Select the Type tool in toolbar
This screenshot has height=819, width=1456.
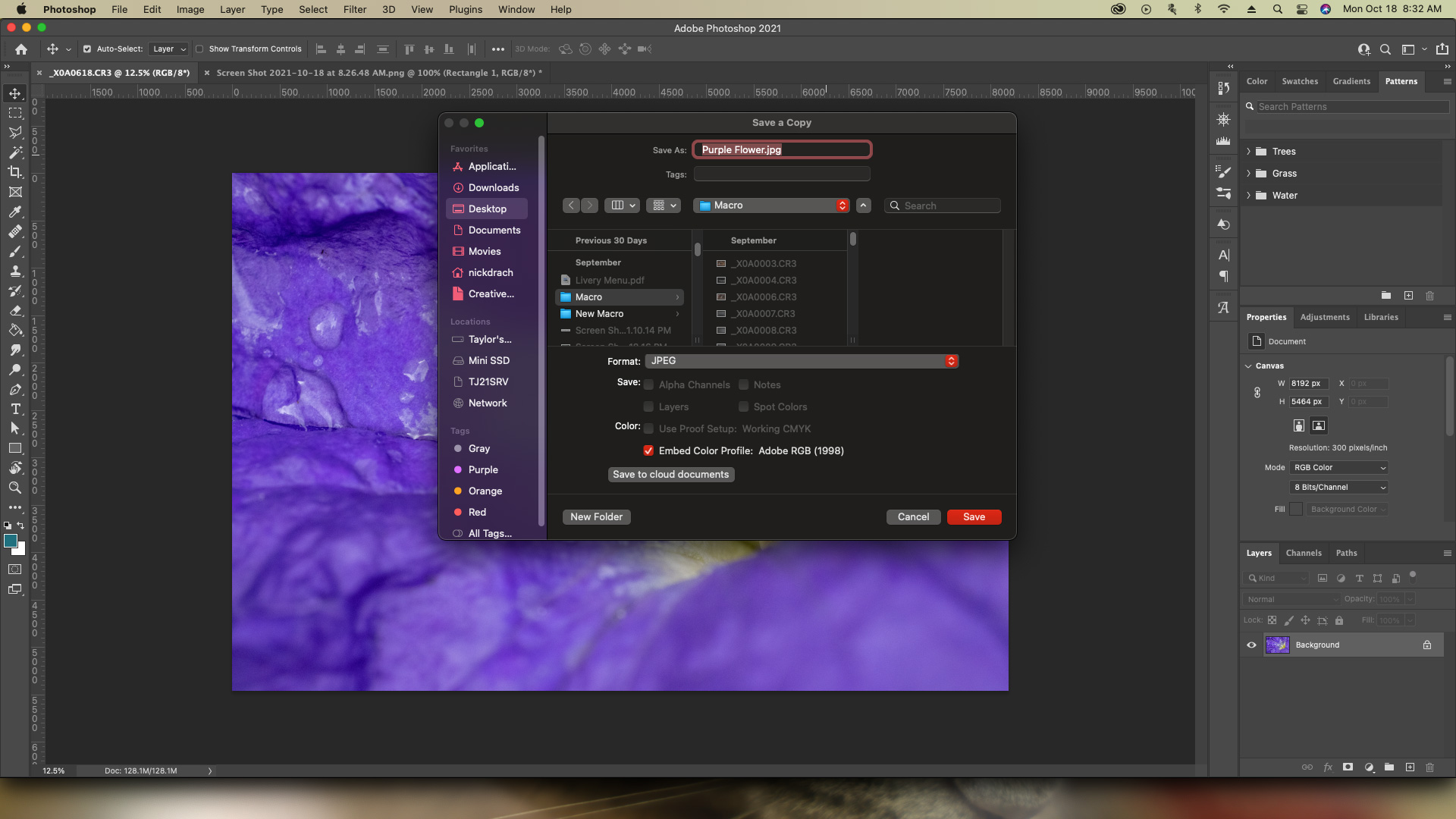point(15,409)
